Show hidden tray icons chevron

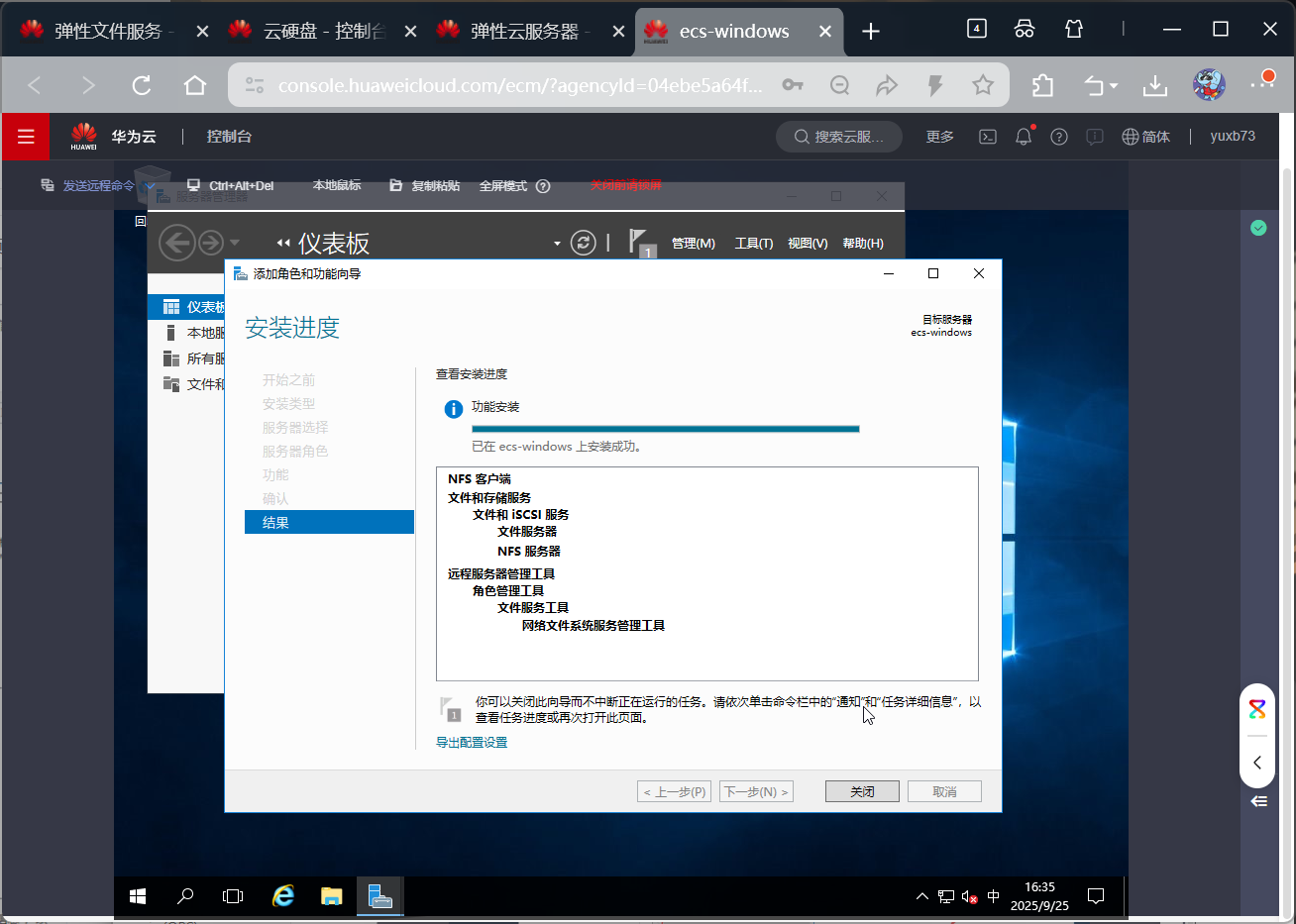[922, 896]
